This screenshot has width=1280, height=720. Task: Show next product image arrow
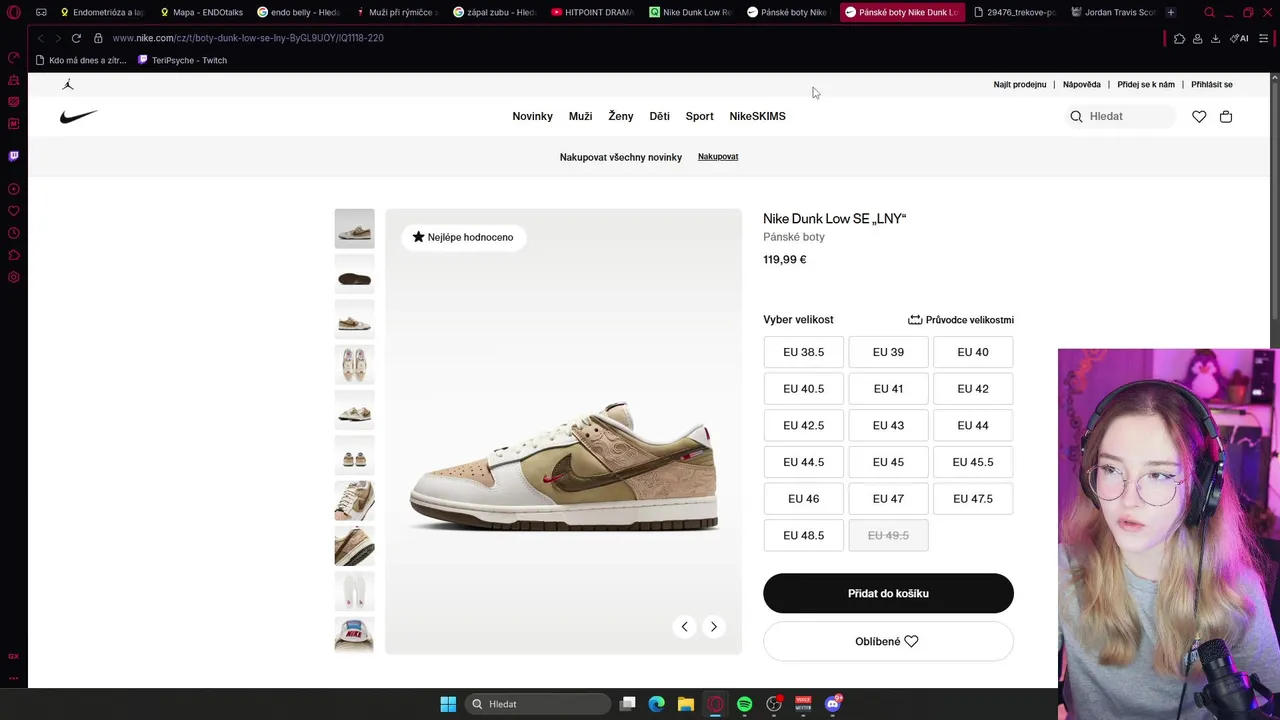tap(713, 627)
